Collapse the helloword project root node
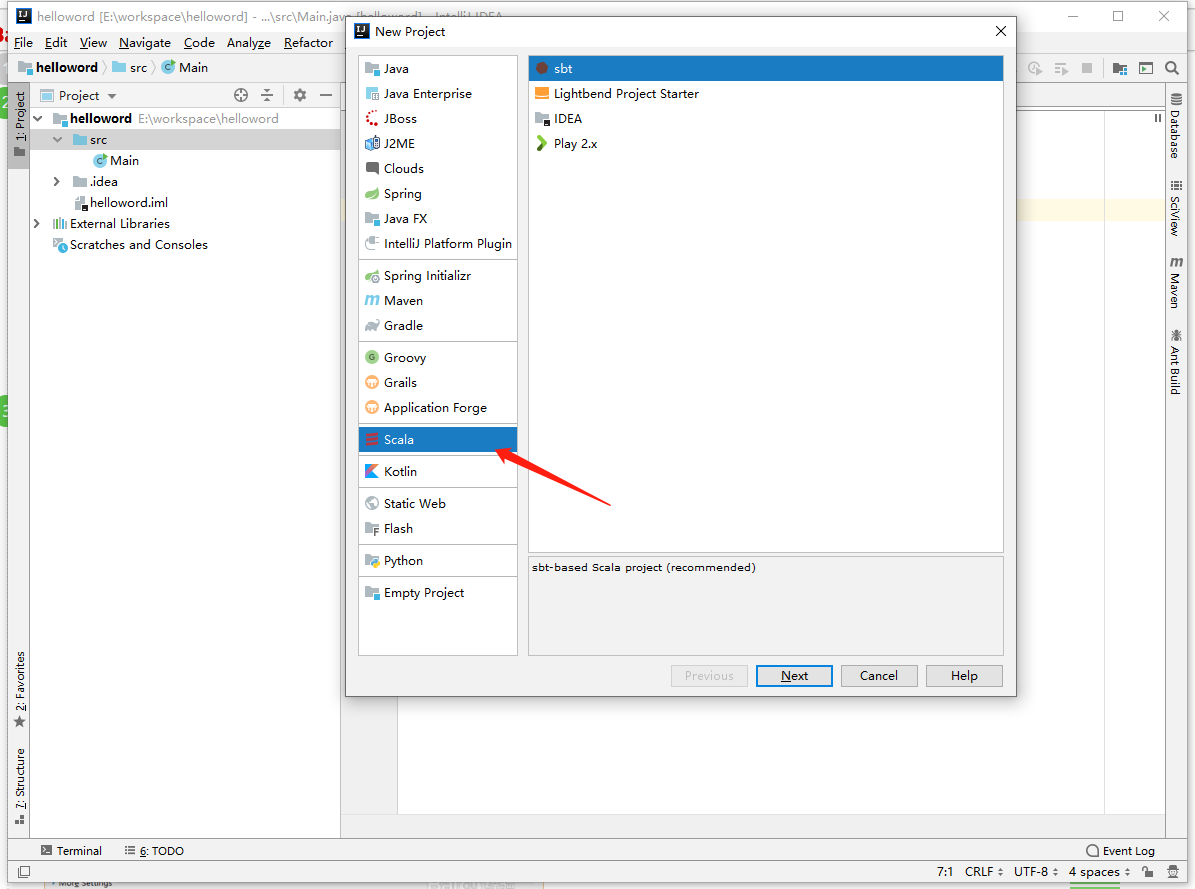 (x=38, y=119)
